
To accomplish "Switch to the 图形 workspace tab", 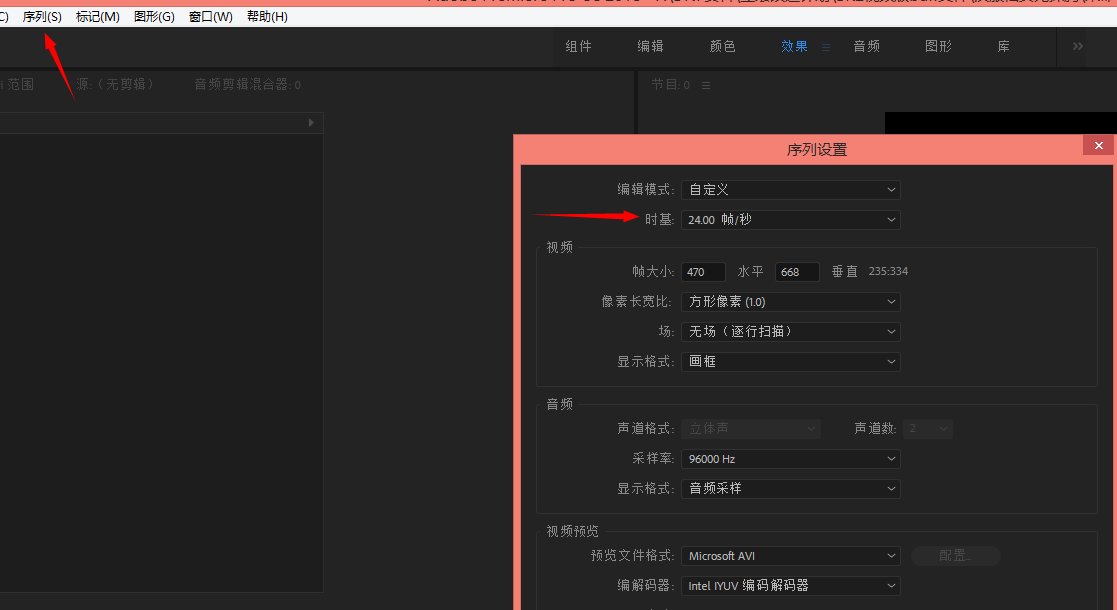I will (x=938, y=46).
